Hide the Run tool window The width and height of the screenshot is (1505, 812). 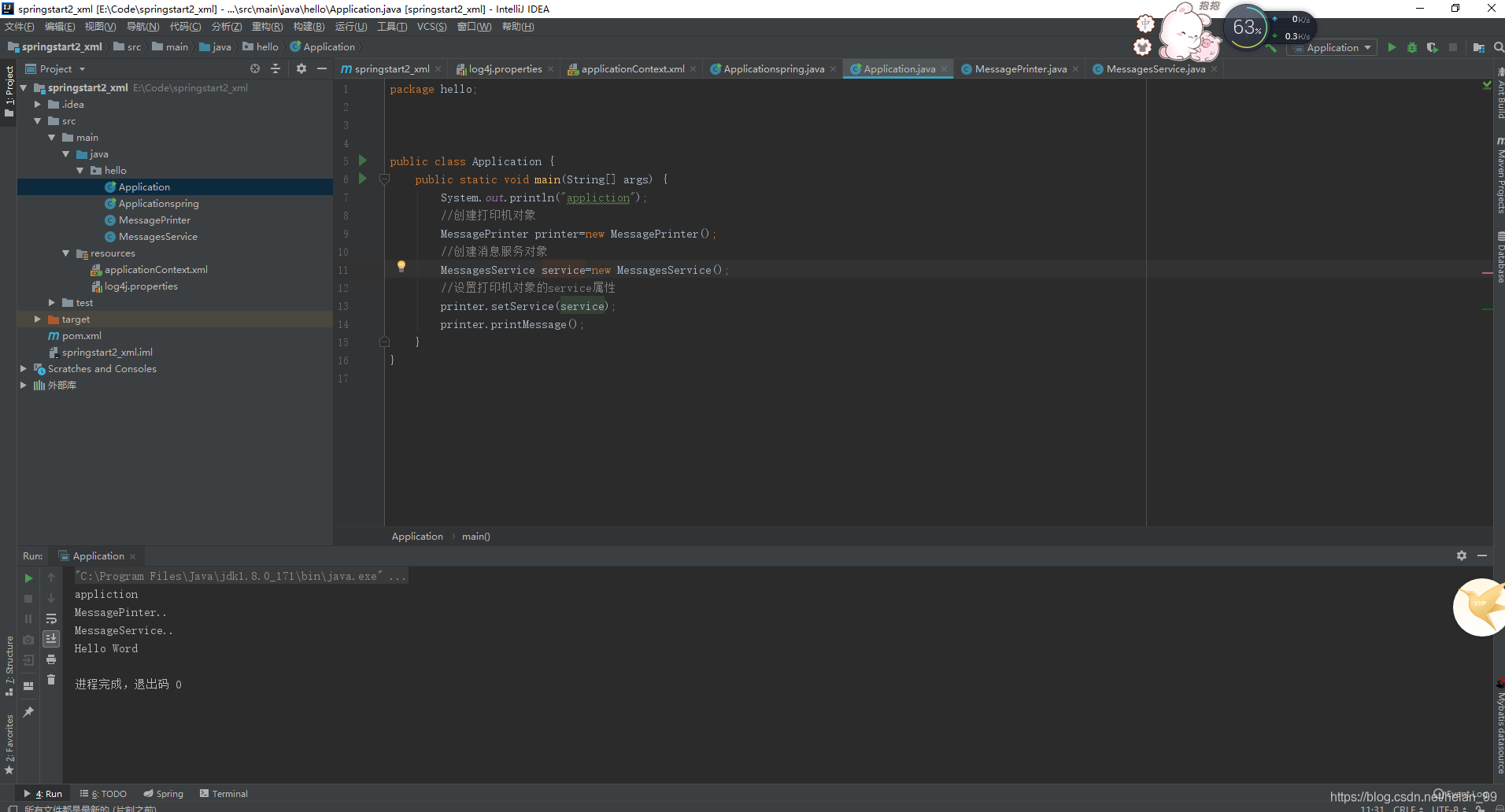(1482, 555)
